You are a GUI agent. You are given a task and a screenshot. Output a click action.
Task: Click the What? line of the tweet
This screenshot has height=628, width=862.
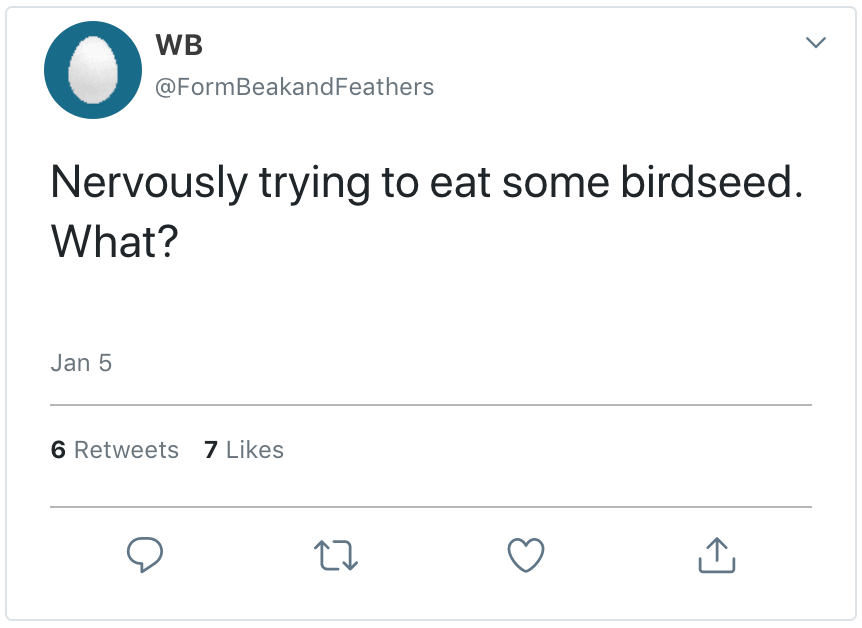[x=113, y=242]
